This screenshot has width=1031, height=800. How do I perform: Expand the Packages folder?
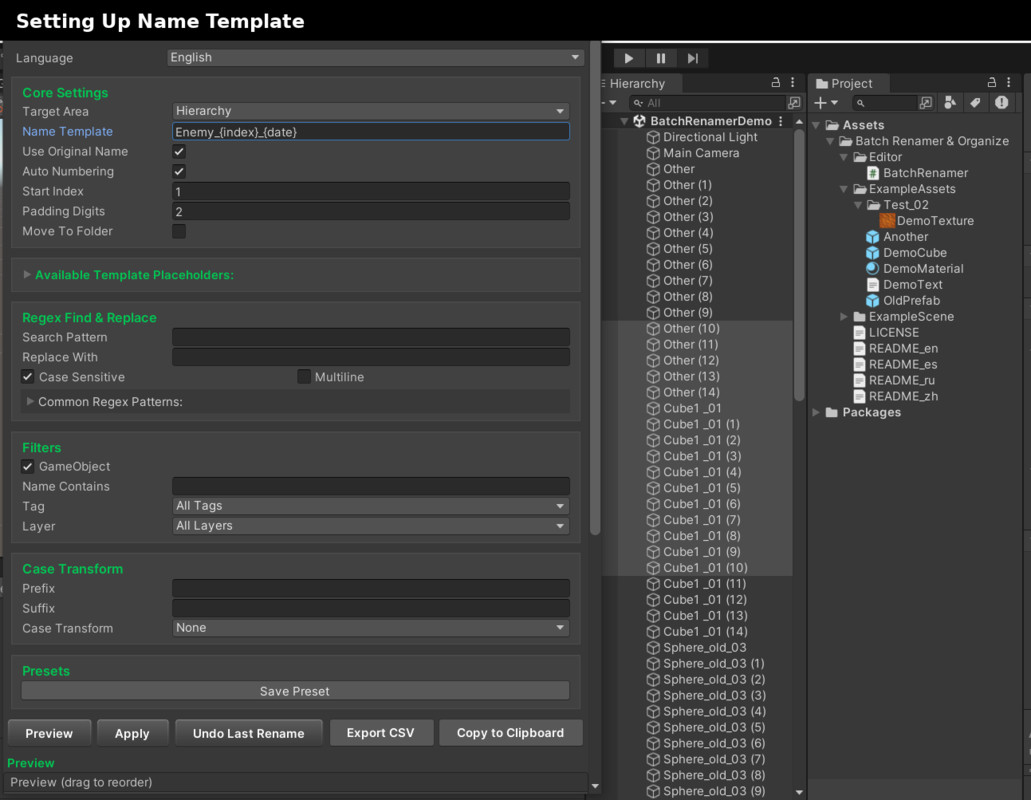tap(817, 412)
